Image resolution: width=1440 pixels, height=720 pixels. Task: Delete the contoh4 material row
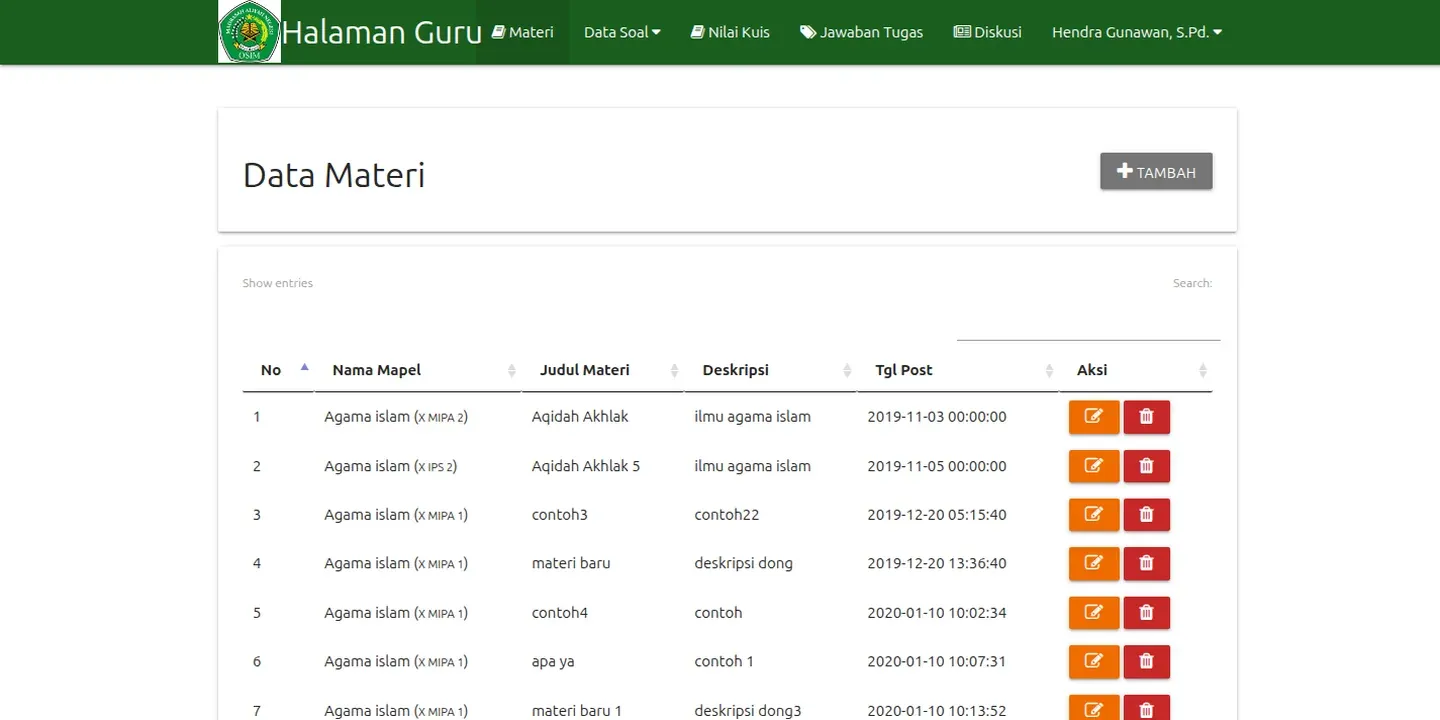(1147, 613)
